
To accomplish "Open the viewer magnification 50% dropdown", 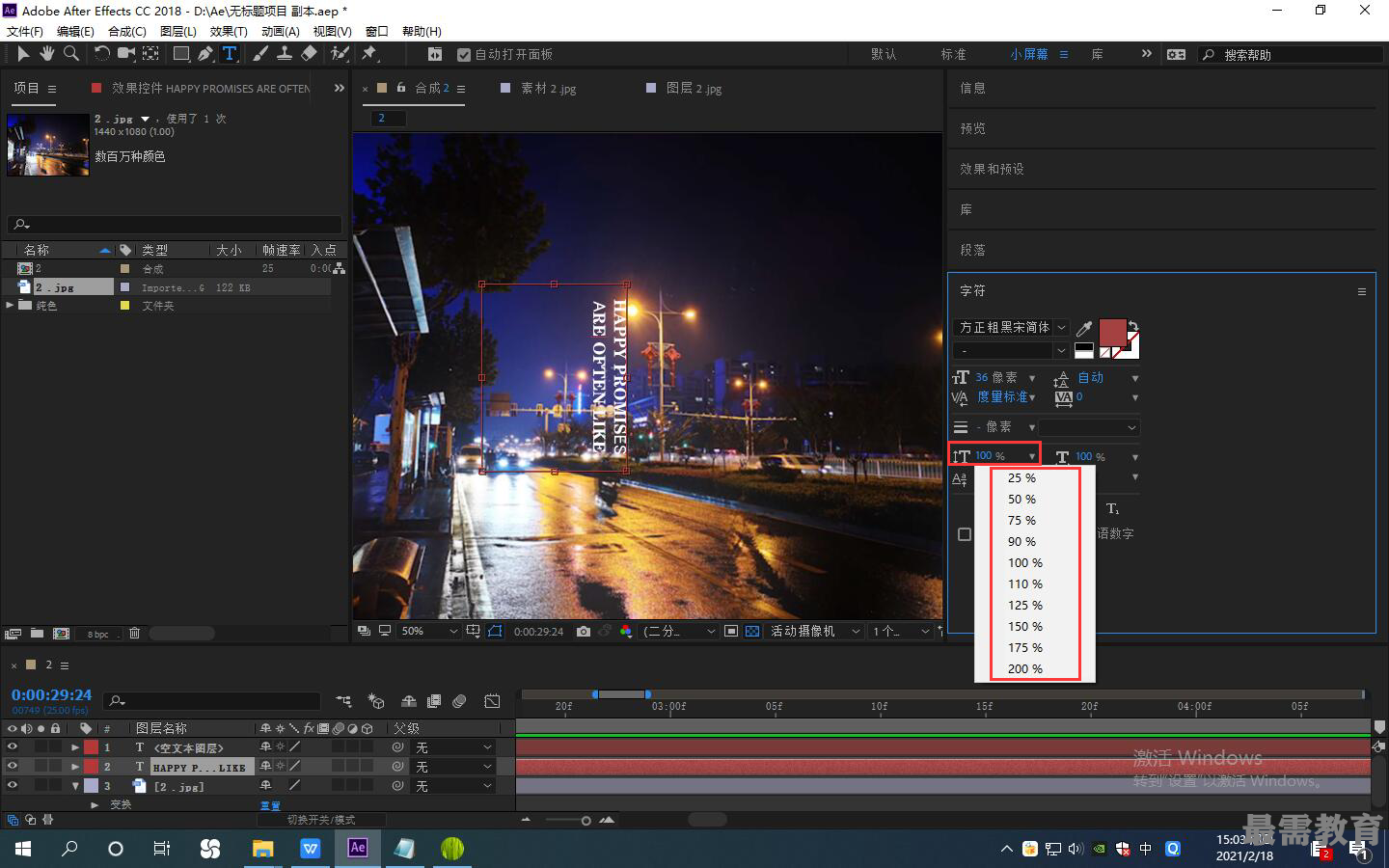I will coord(429,631).
